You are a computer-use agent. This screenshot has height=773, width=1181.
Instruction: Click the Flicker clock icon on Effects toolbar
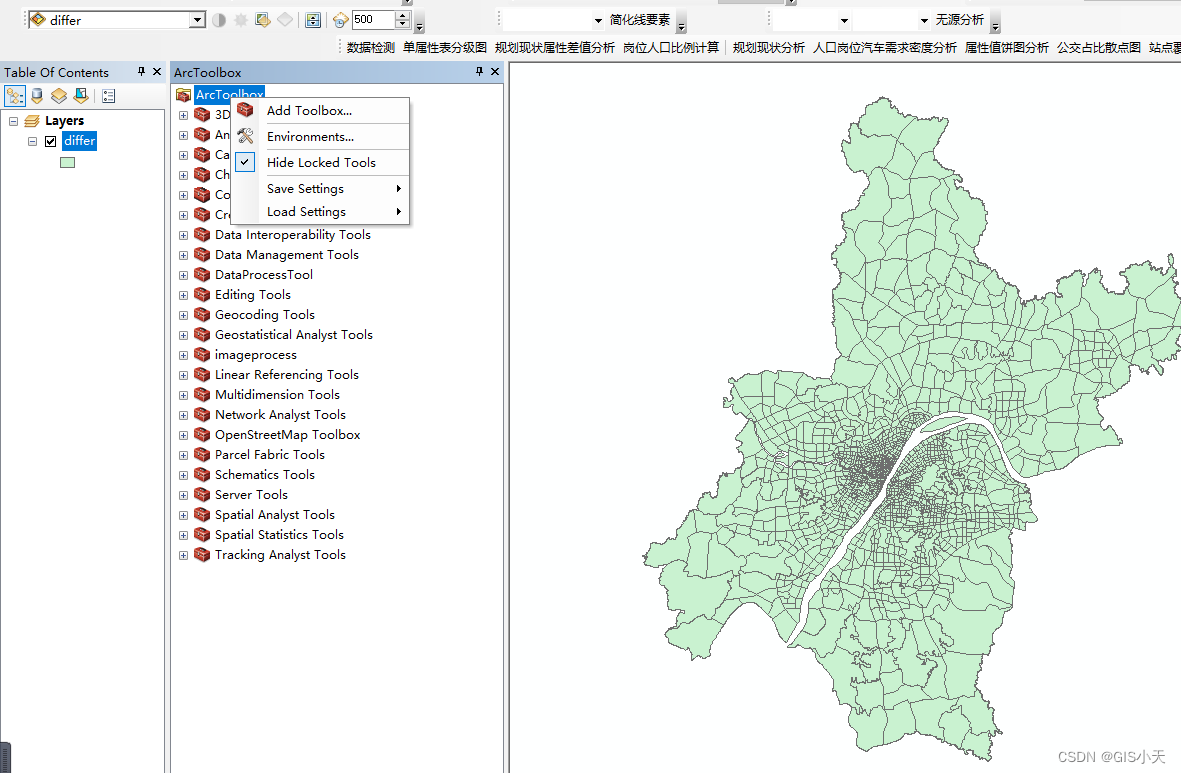coord(339,19)
